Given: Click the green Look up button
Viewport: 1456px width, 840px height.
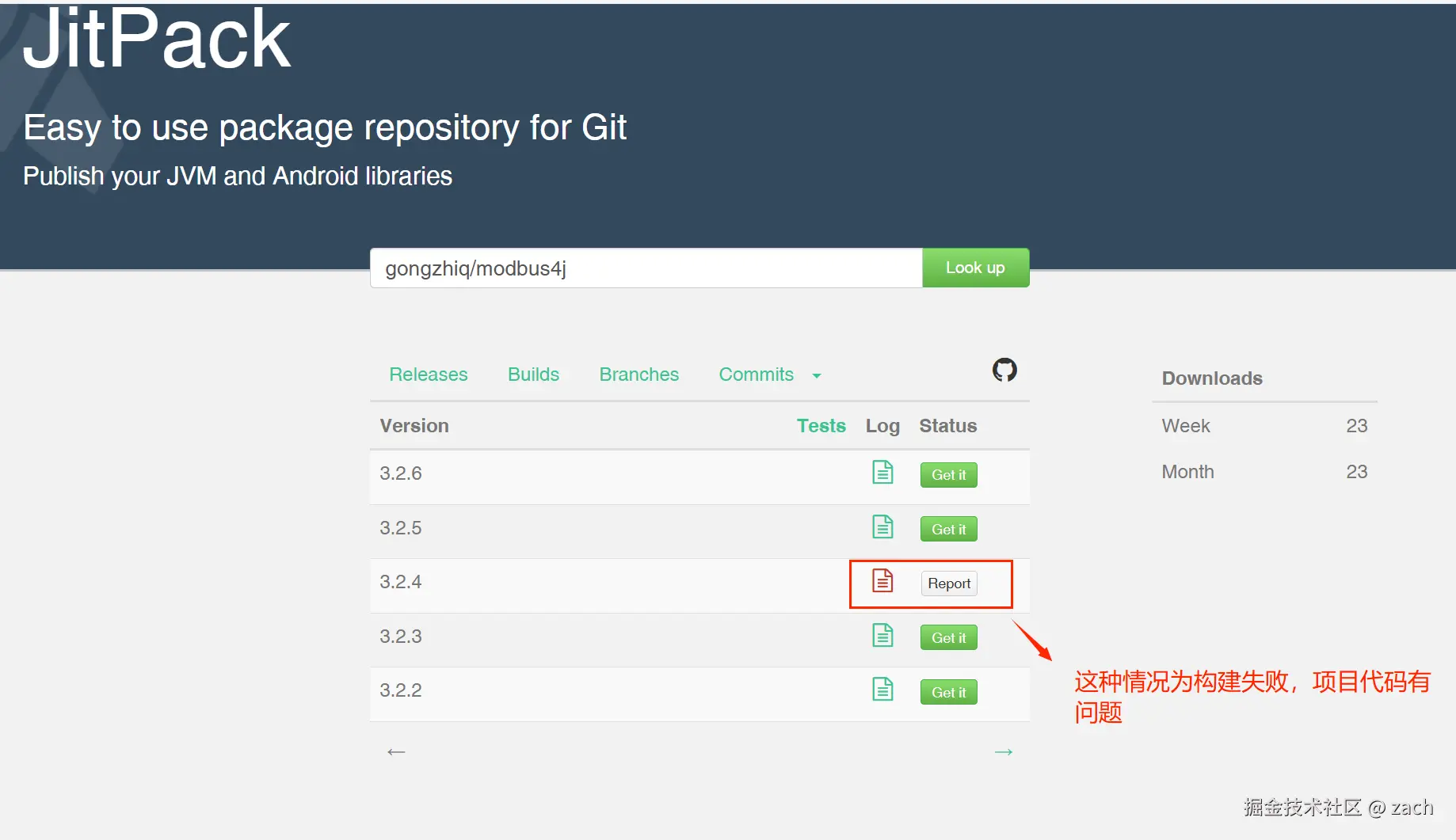Looking at the screenshot, I should [976, 268].
